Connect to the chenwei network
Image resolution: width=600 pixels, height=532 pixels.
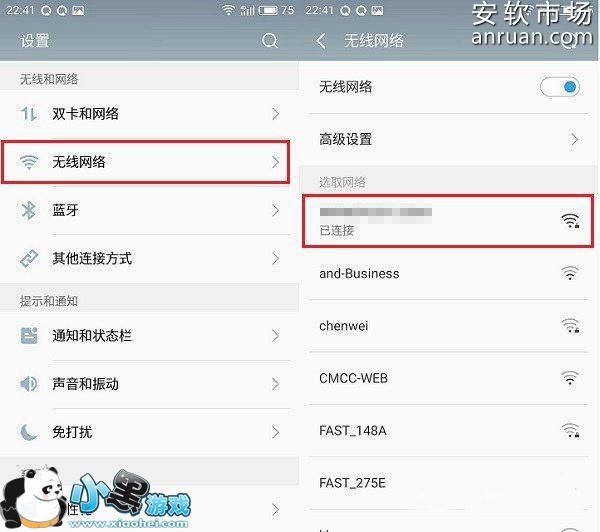pos(448,326)
